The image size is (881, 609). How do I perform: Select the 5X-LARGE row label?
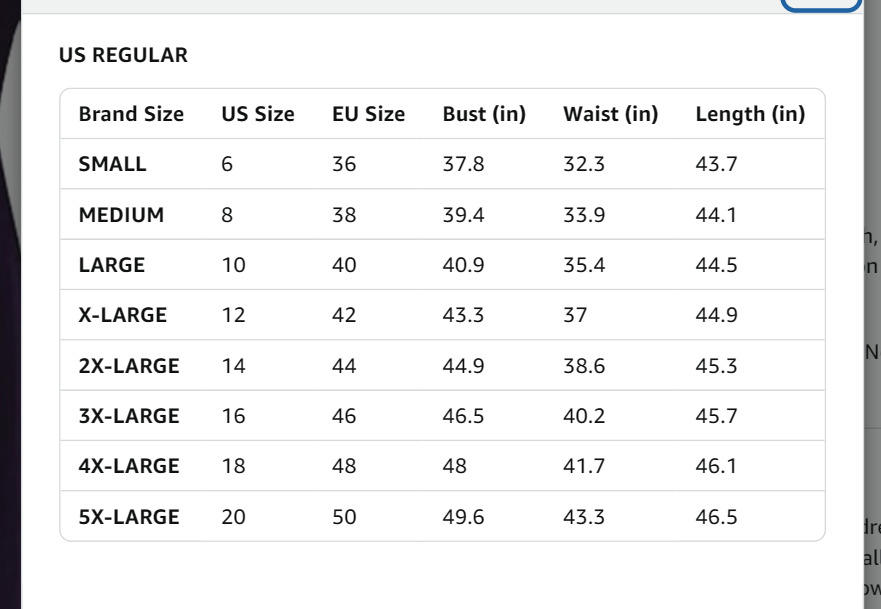pyautogui.click(x=129, y=517)
